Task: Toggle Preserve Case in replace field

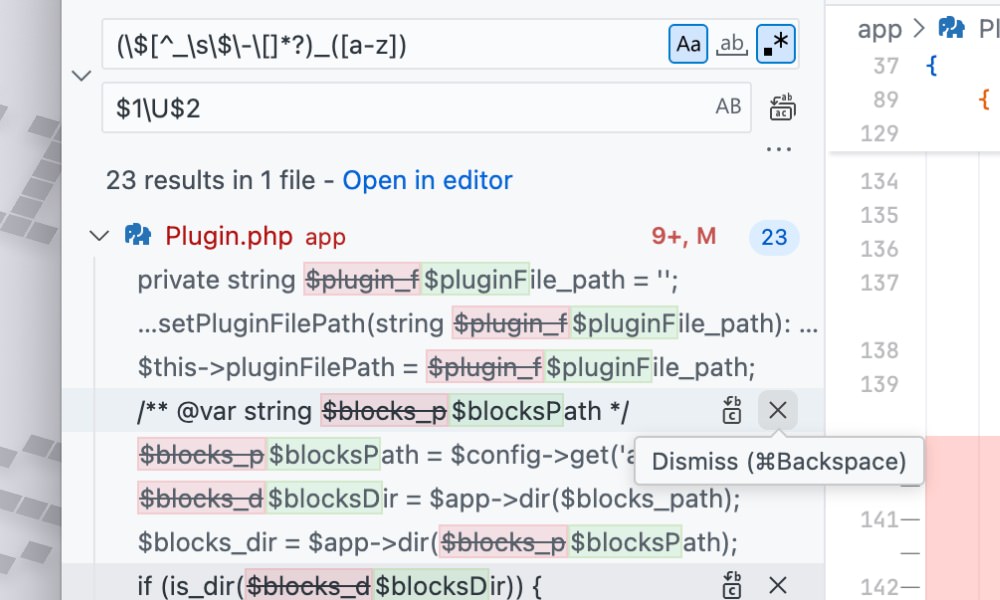Action: click(x=728, y=107)
